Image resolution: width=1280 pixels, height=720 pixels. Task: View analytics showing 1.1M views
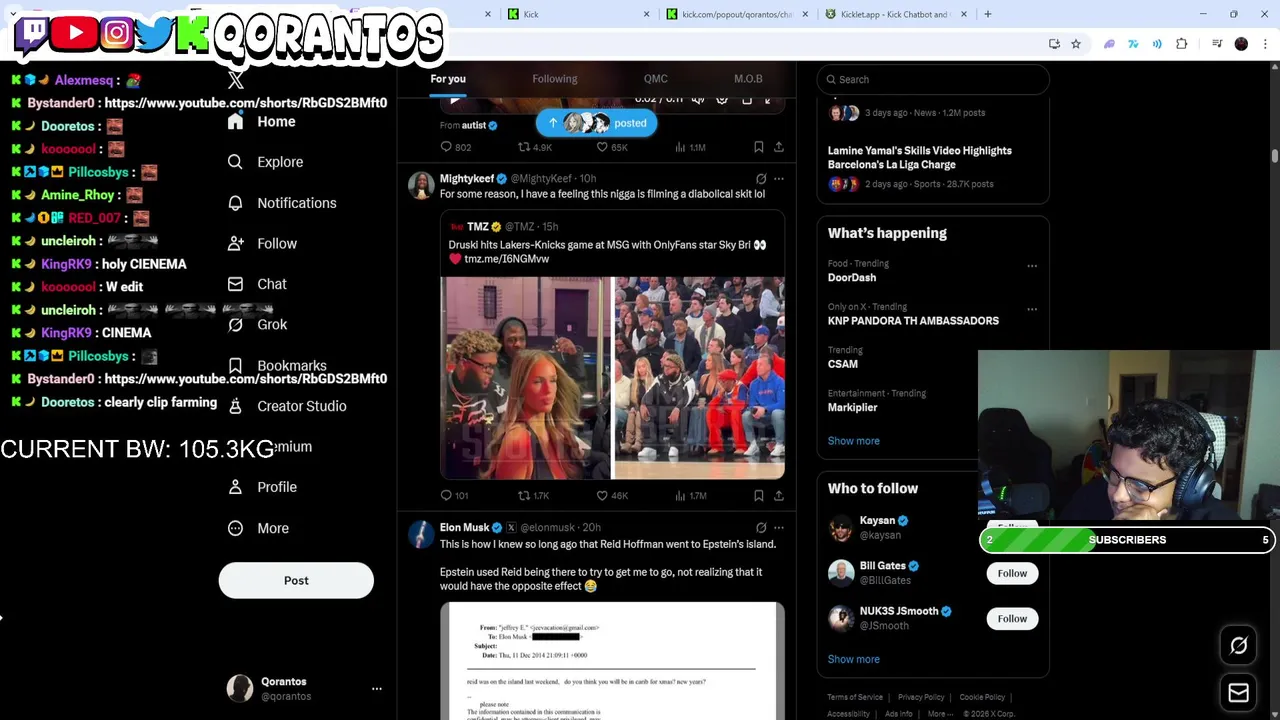point(690,147)
